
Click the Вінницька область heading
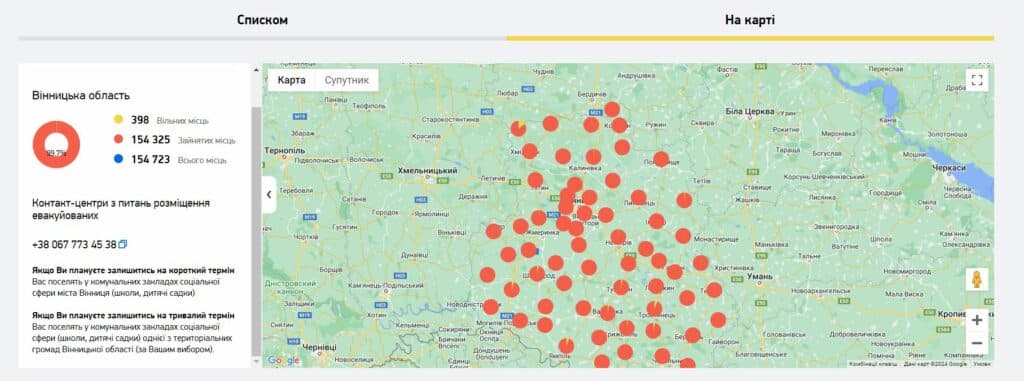81,95
